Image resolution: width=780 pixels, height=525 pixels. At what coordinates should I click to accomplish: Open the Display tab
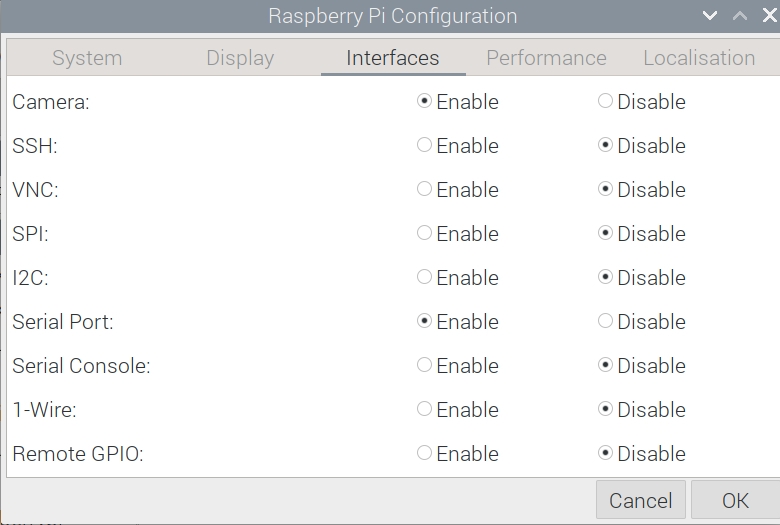pyautogui.click(x=240, y=58)
